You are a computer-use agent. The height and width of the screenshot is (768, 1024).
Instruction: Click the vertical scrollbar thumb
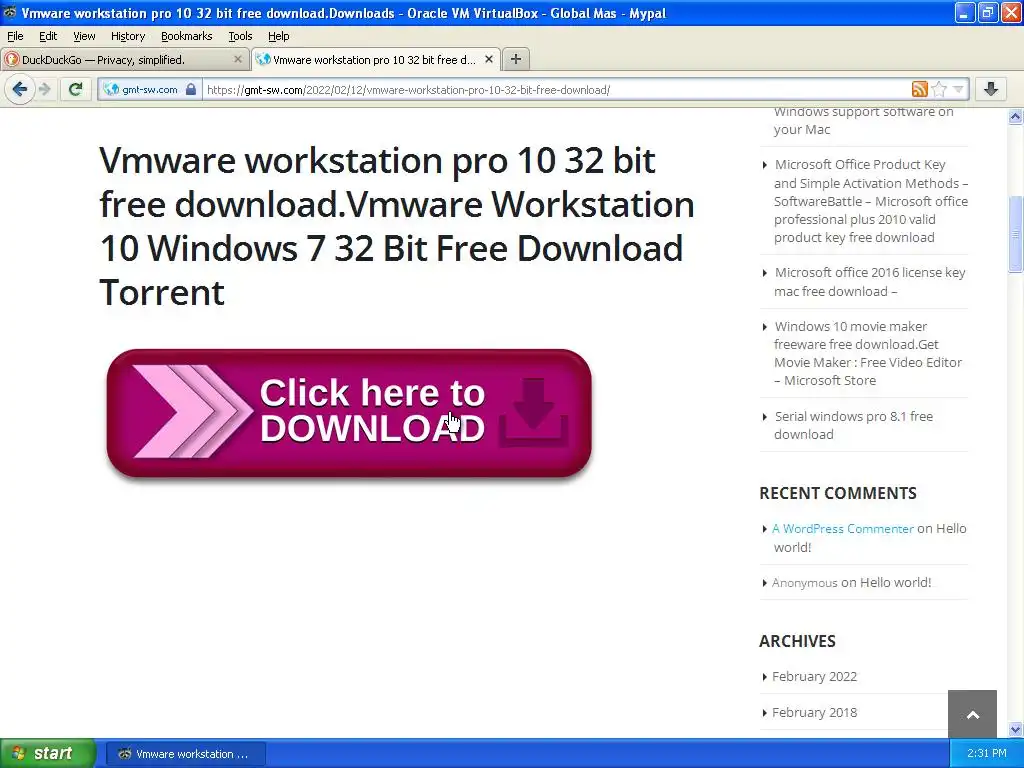[1015, 234]
